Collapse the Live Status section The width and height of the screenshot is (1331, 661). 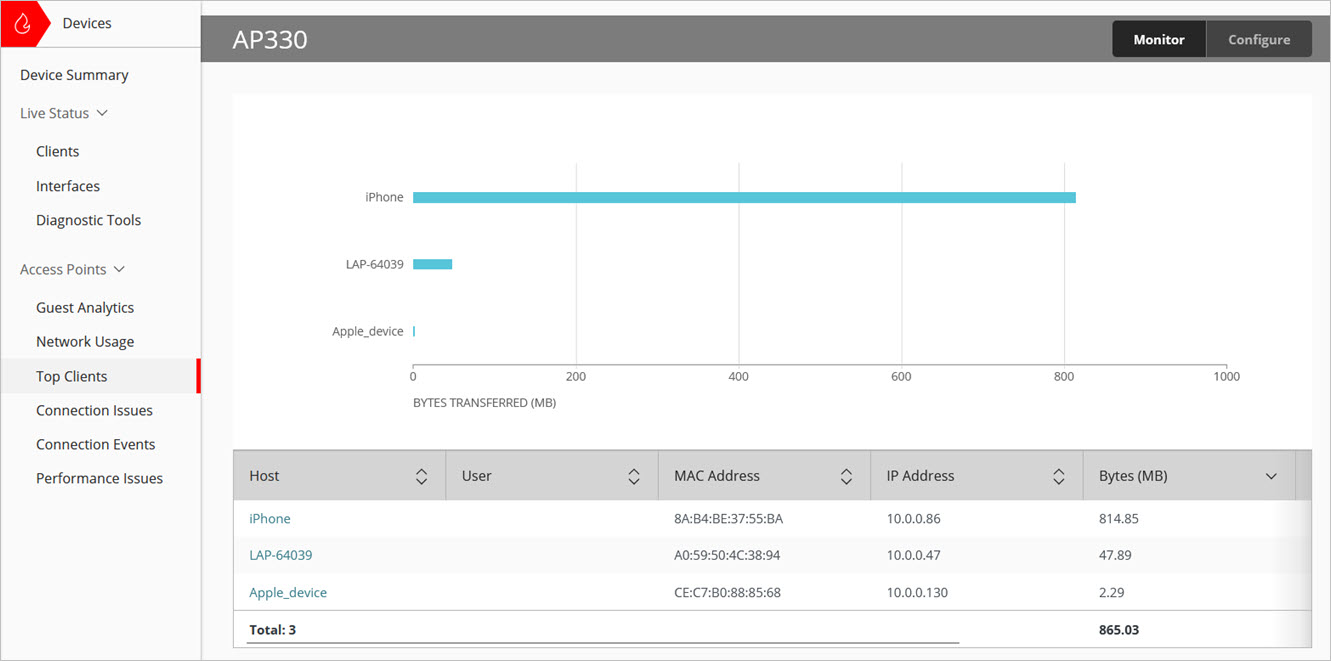(100, 112)
